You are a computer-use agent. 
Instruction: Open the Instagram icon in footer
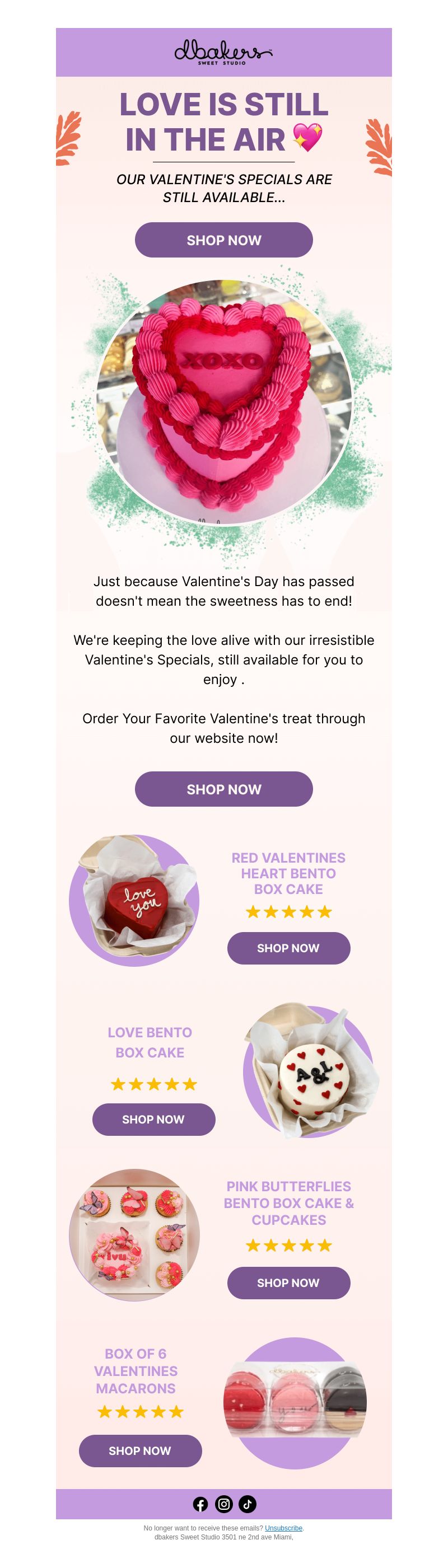224,1504
